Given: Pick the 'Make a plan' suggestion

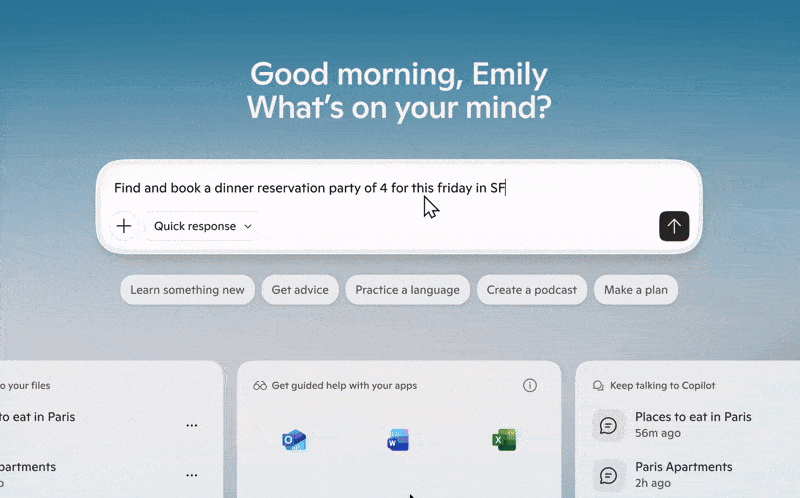Looking at the screenshot, I should coord(635,290).
